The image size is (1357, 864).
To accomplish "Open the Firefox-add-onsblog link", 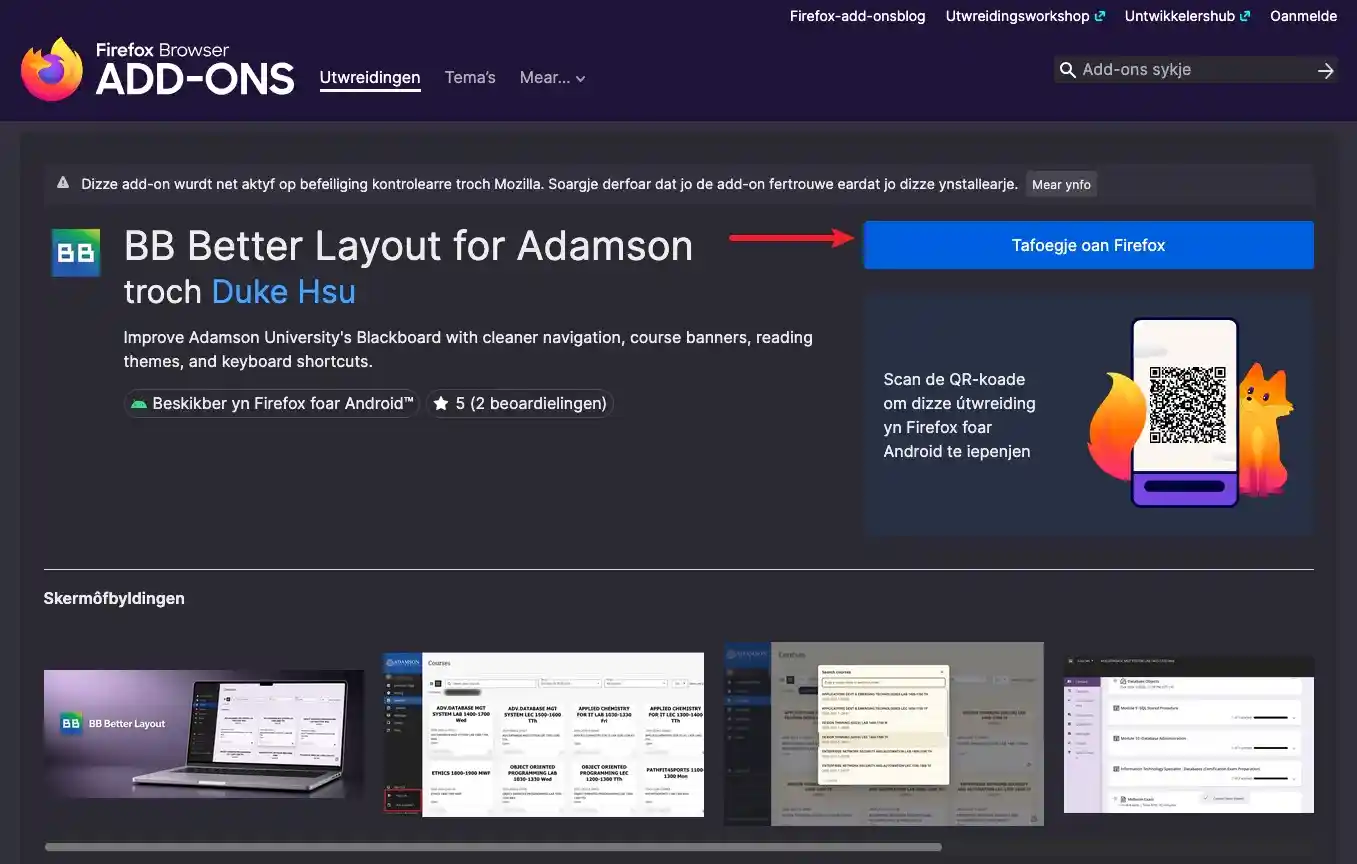I will point(858,16).
